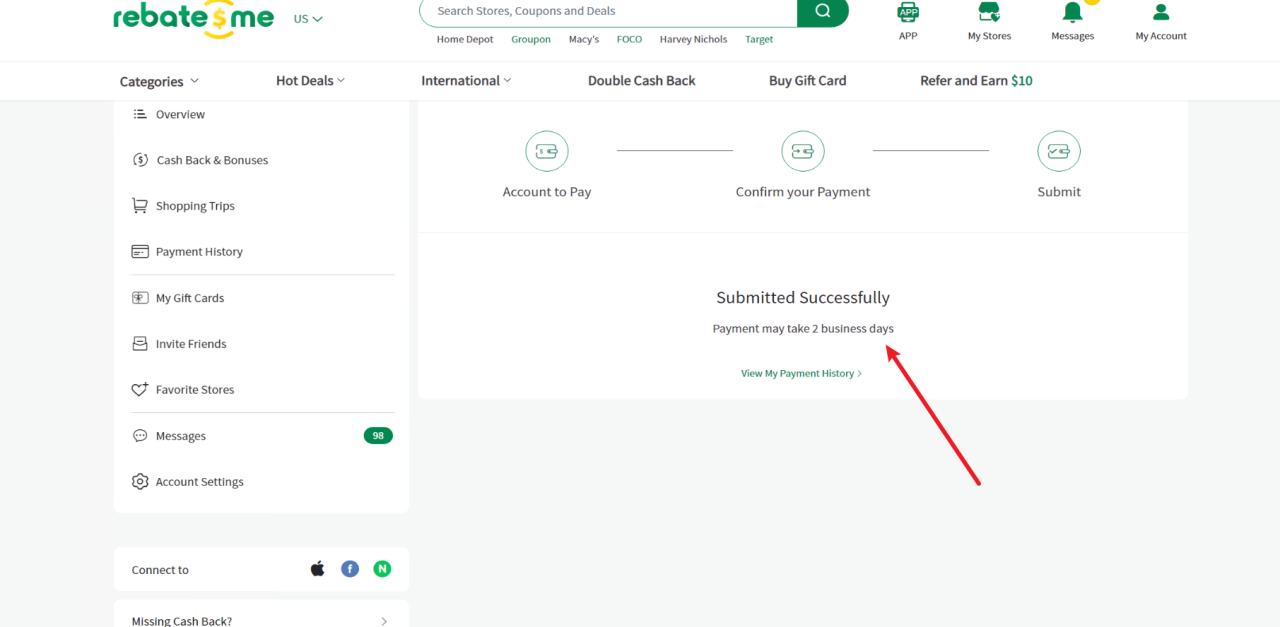Expand the Categories dropdown menu
This screenshot has height=627, width=1280.
(x=159, y=82)
